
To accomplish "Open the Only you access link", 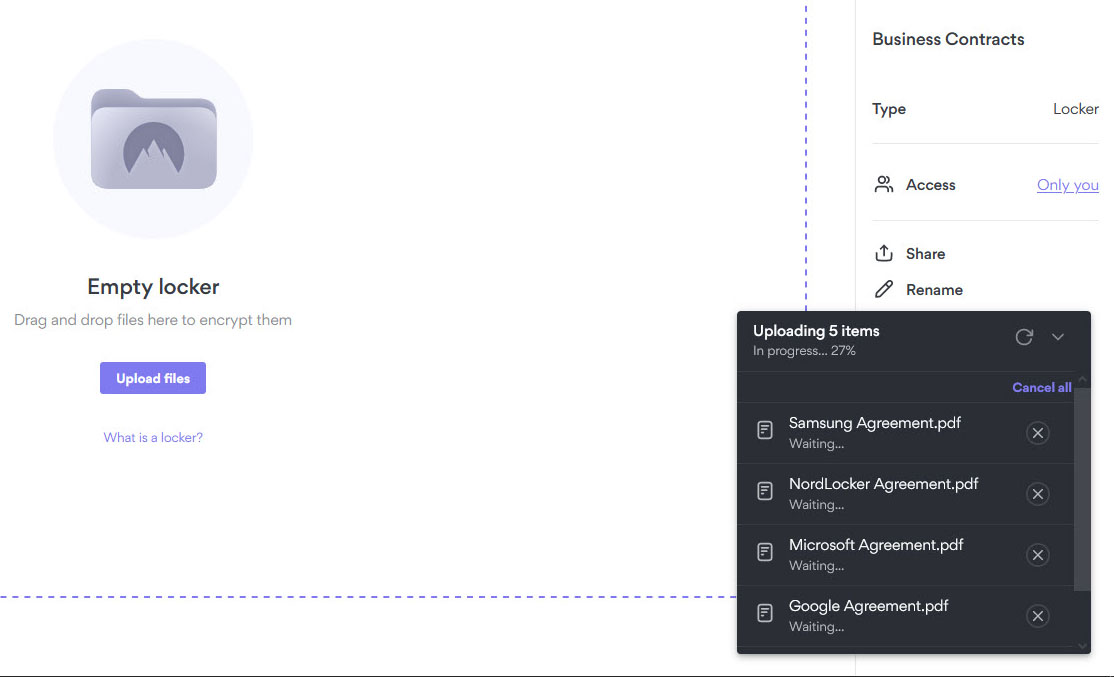I will click(1067, 185).
